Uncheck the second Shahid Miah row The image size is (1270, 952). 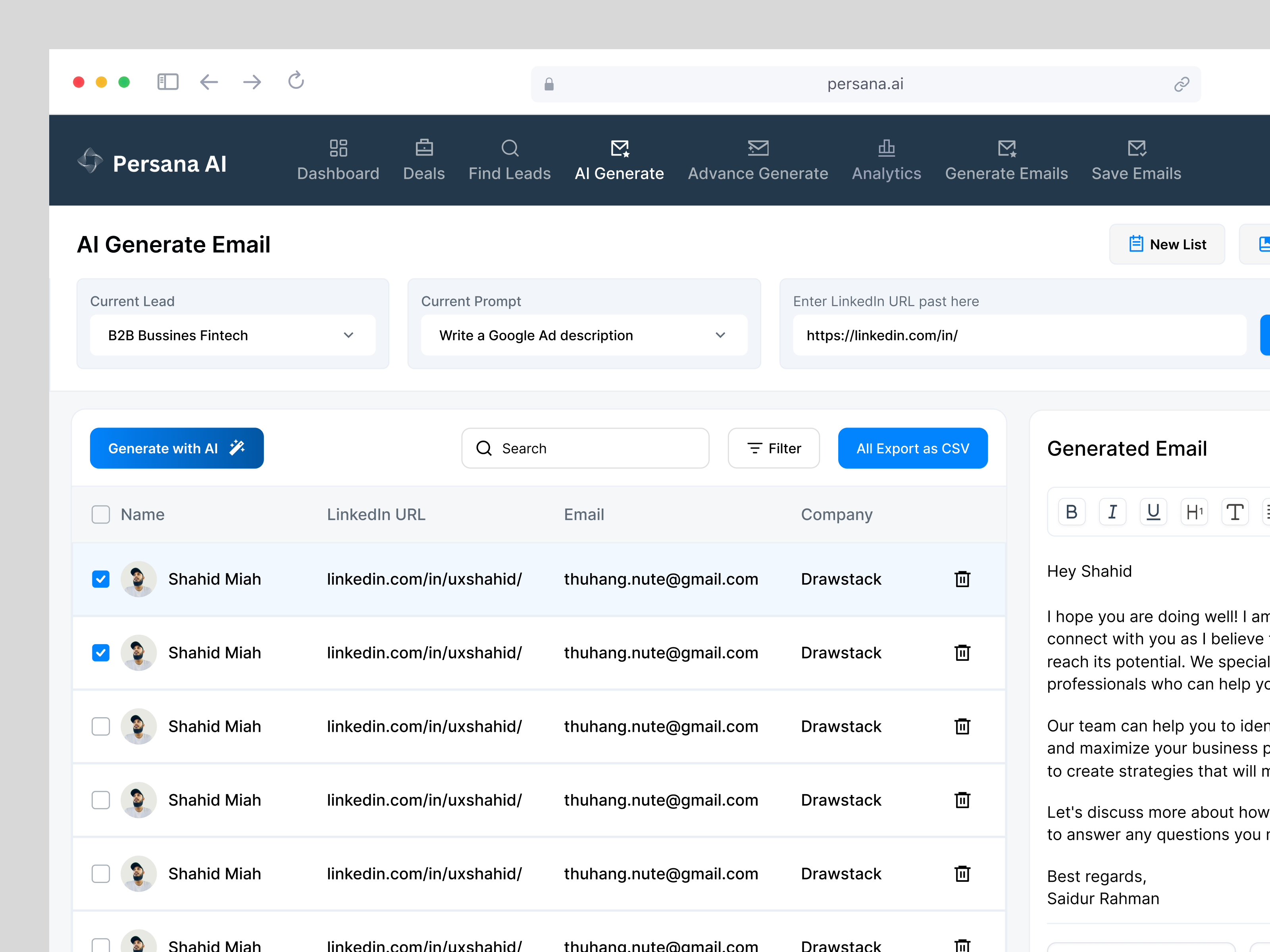pos(100,653)
